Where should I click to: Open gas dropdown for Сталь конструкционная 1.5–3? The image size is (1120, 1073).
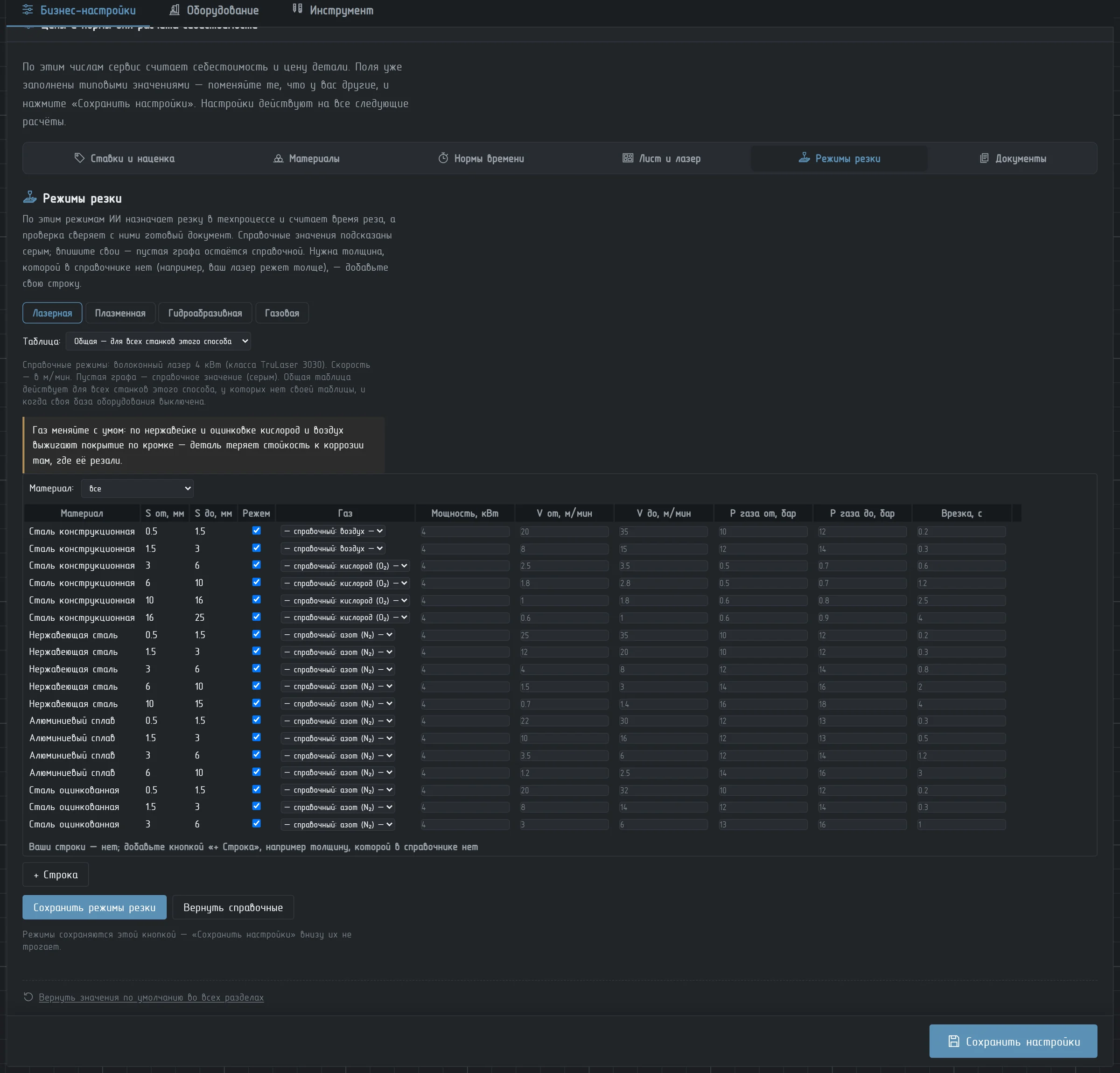click(x=333, y=548)
